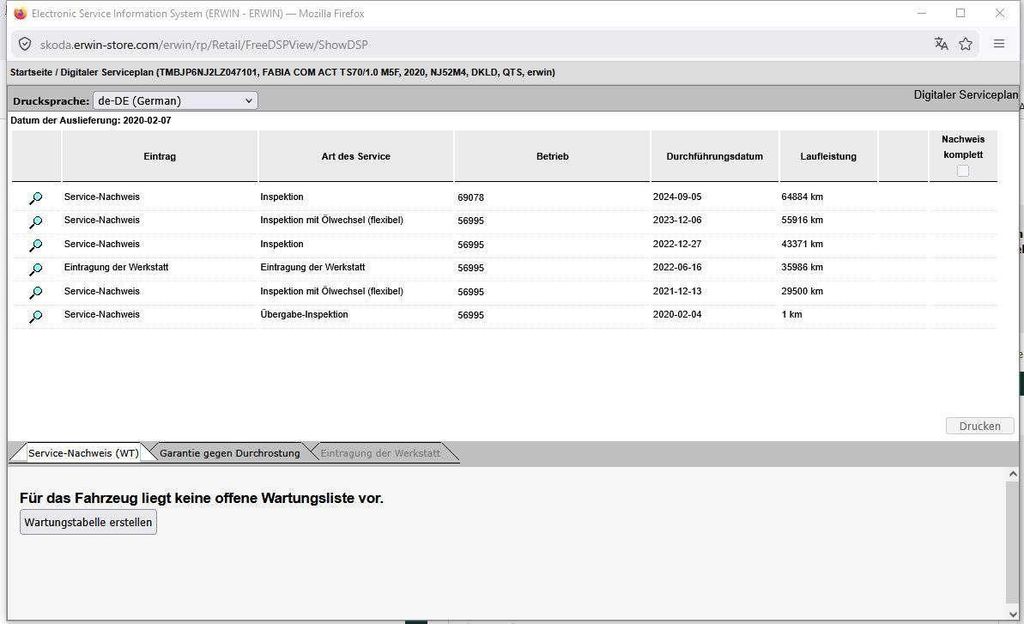The image size is (1024, 624).
Task: Click date 2022-06-16 in table
Action: pos(677,267)
